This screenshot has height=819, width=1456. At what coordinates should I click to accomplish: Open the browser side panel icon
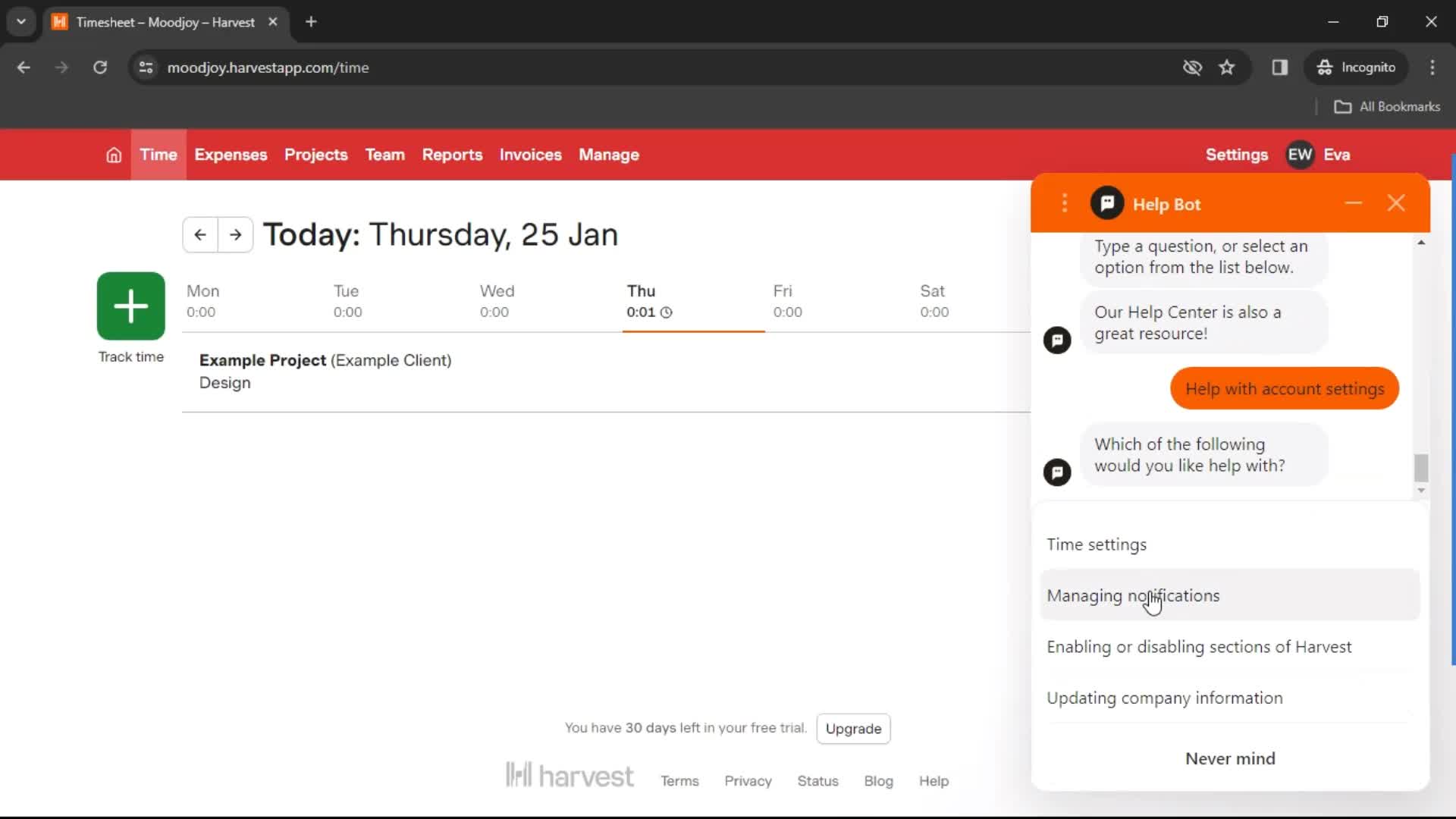1280,67
